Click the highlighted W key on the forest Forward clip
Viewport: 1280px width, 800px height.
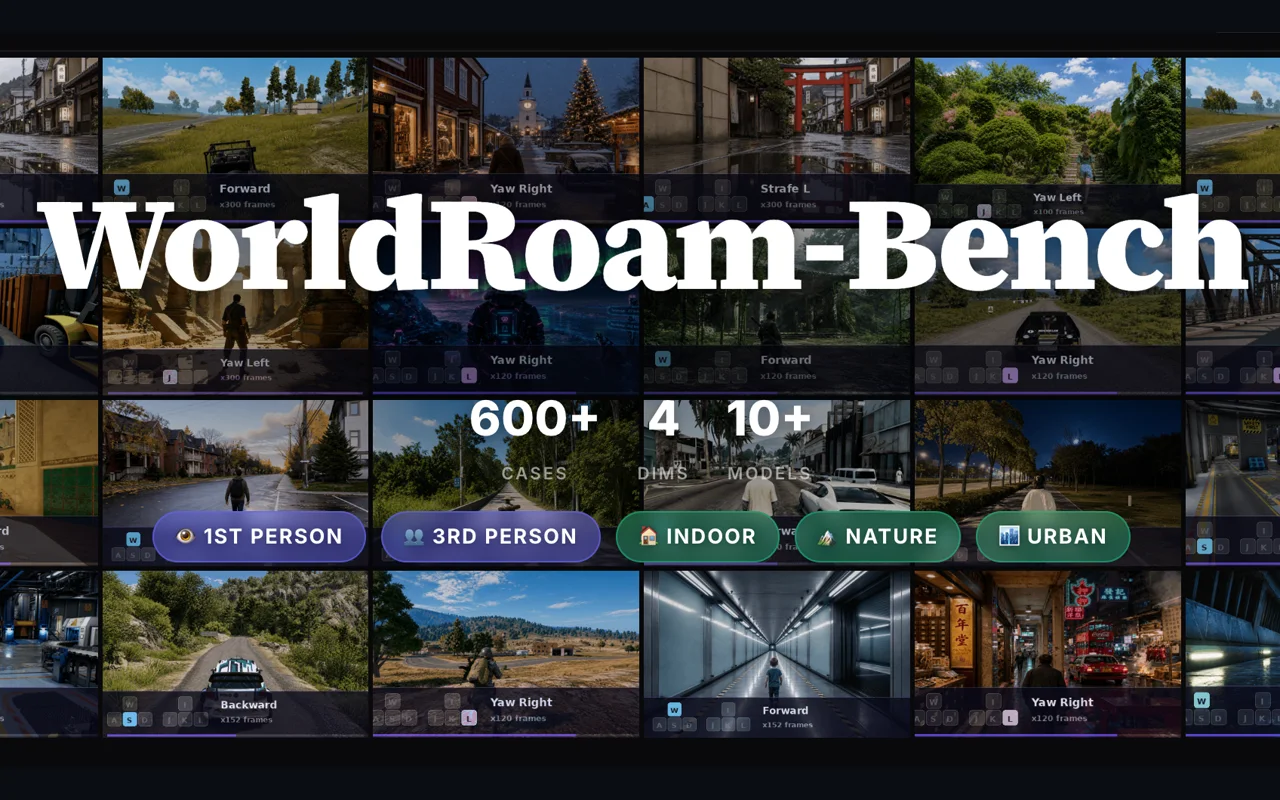point(662,359)
